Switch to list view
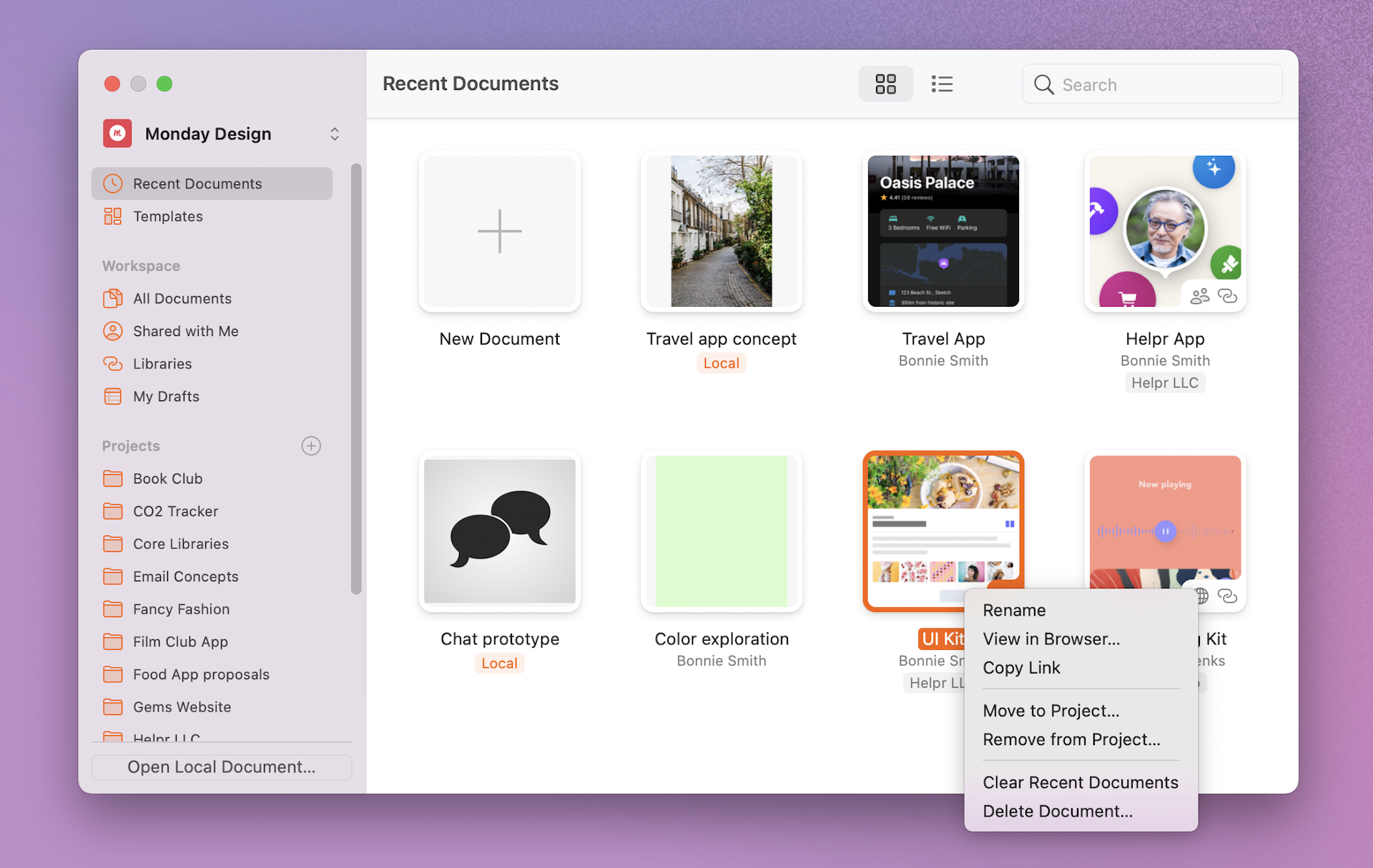Viewport: 1373px width, 868px height. click(942, 84)
